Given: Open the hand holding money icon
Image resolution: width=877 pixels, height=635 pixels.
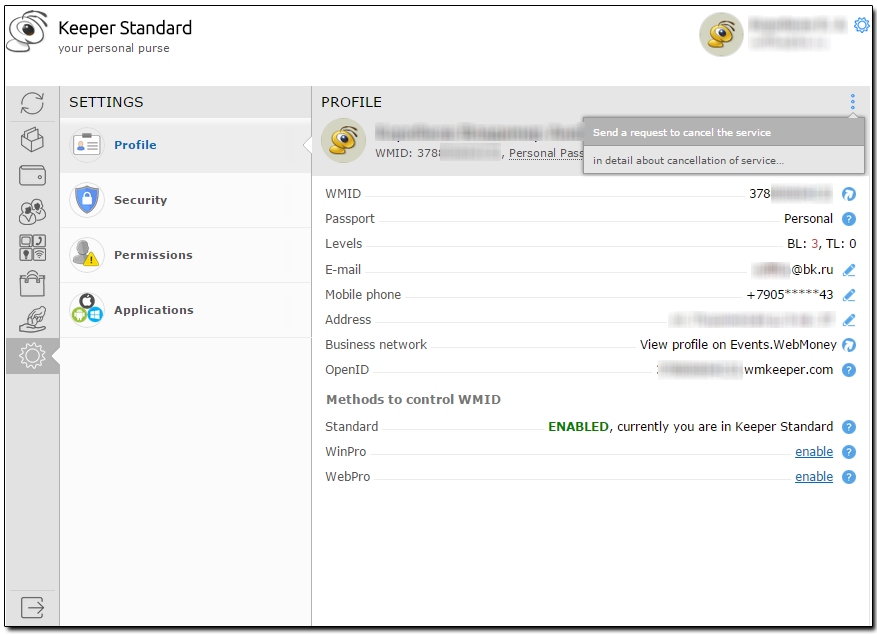Looking at the screenshot, I should point(32,319).
